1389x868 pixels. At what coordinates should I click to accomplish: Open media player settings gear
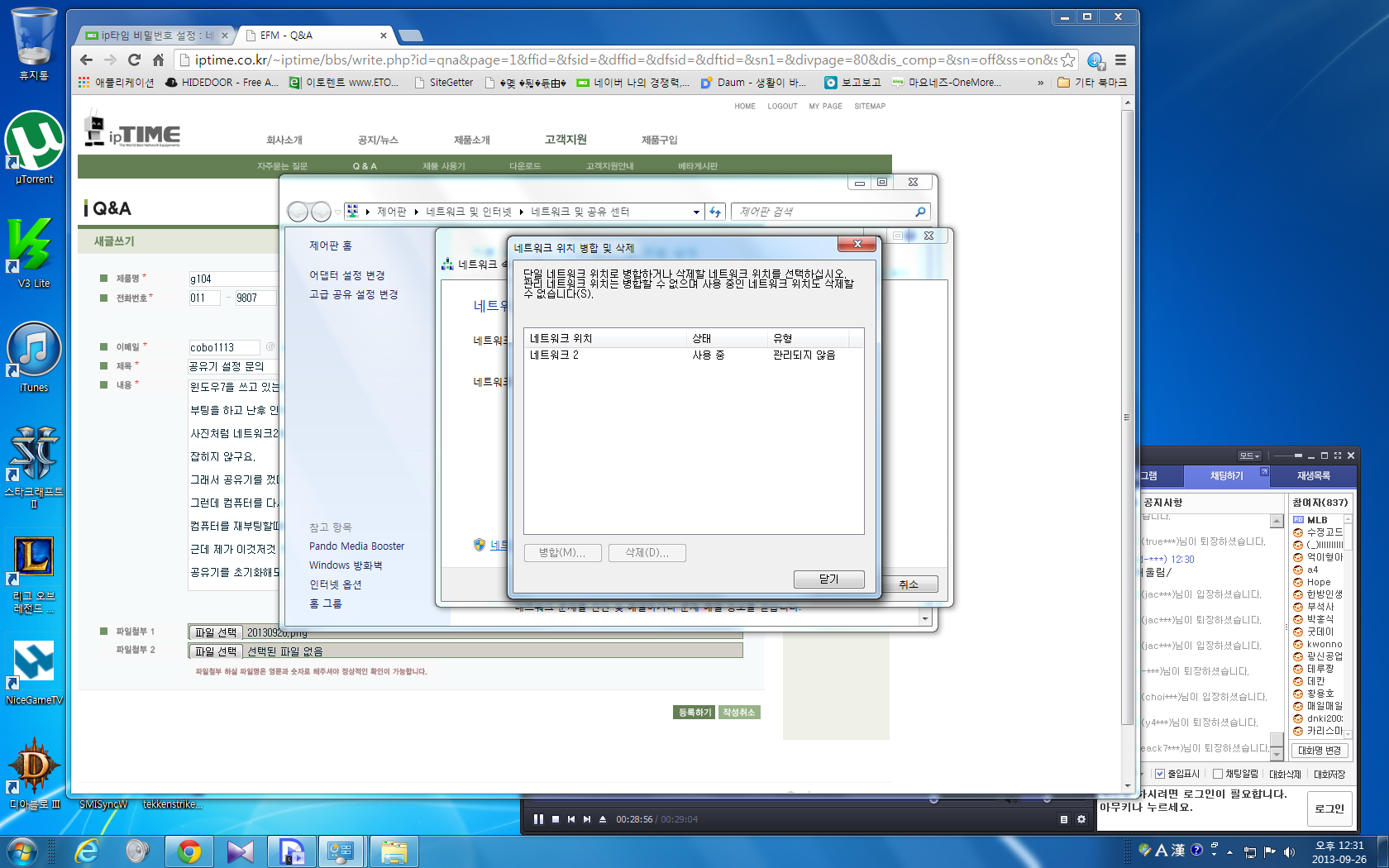pos(1081,819)
